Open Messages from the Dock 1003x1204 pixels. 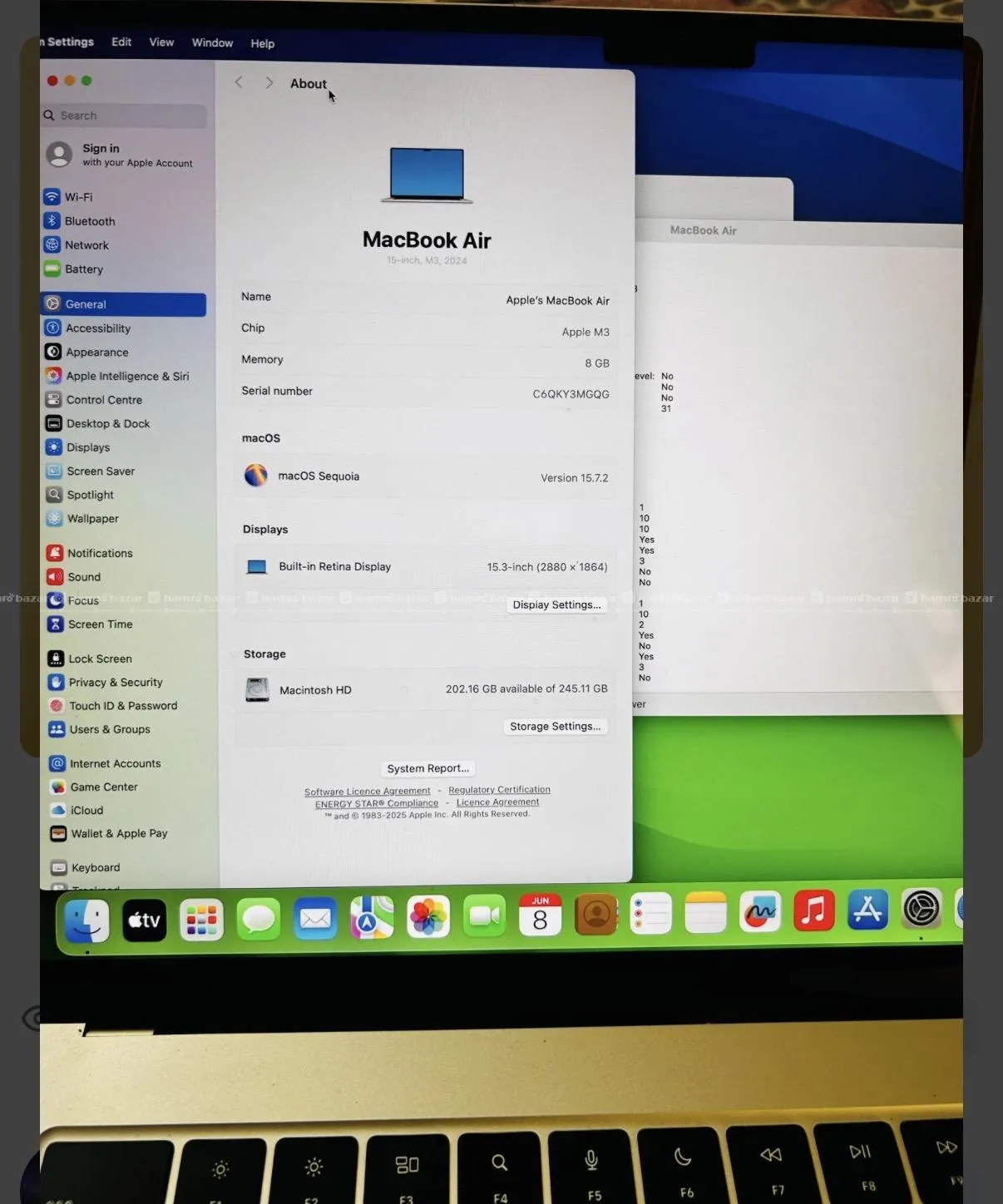pos(259,920)
